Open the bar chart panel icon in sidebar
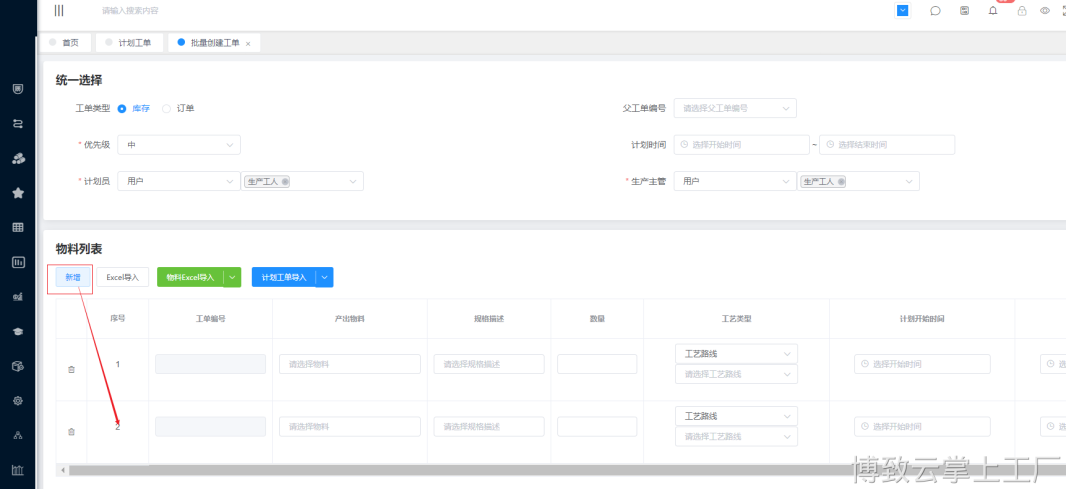This screenshot has width=1066, height=489. point(18,262)
